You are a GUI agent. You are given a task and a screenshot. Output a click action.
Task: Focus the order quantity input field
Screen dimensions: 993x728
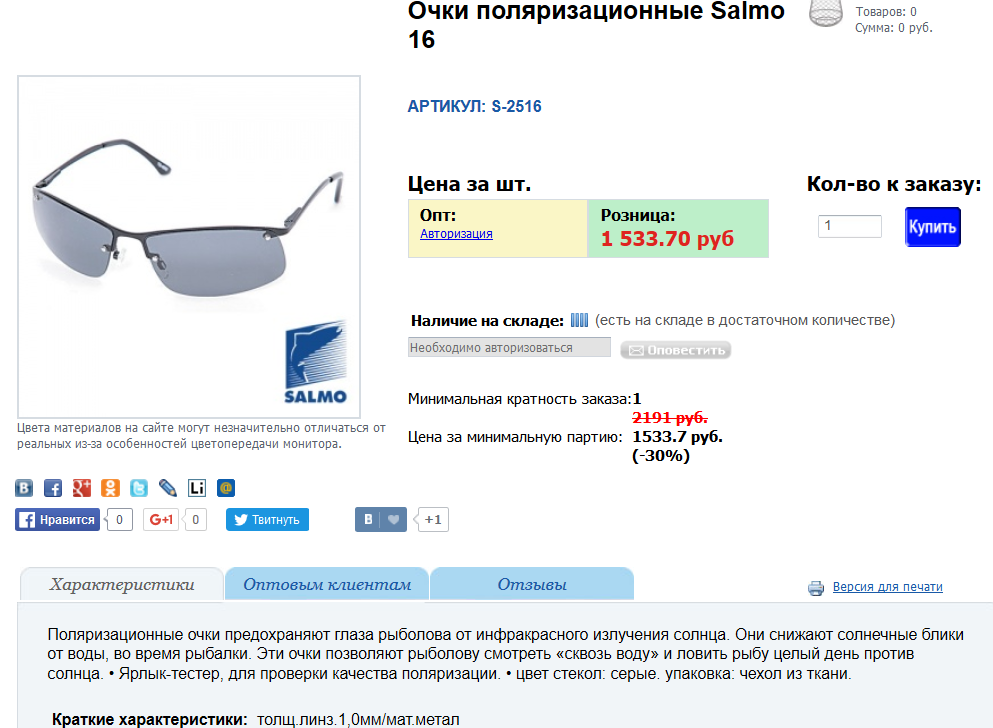click(x=850, y=226)
